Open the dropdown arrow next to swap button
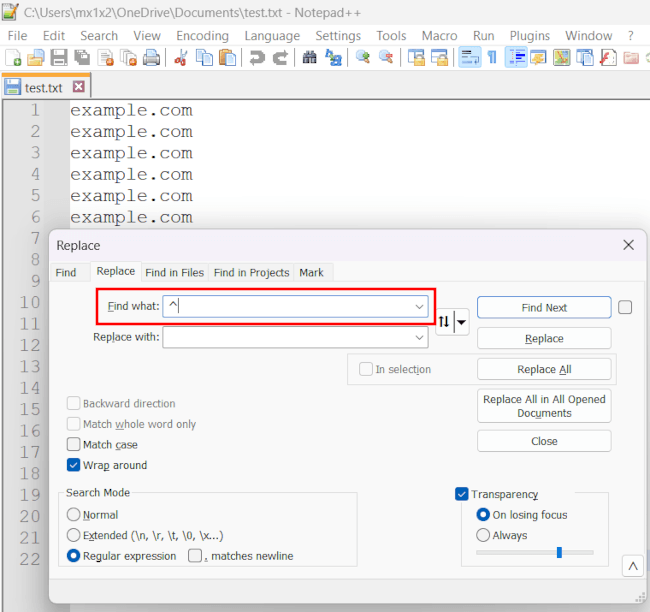650x612 pixels. 461,321
